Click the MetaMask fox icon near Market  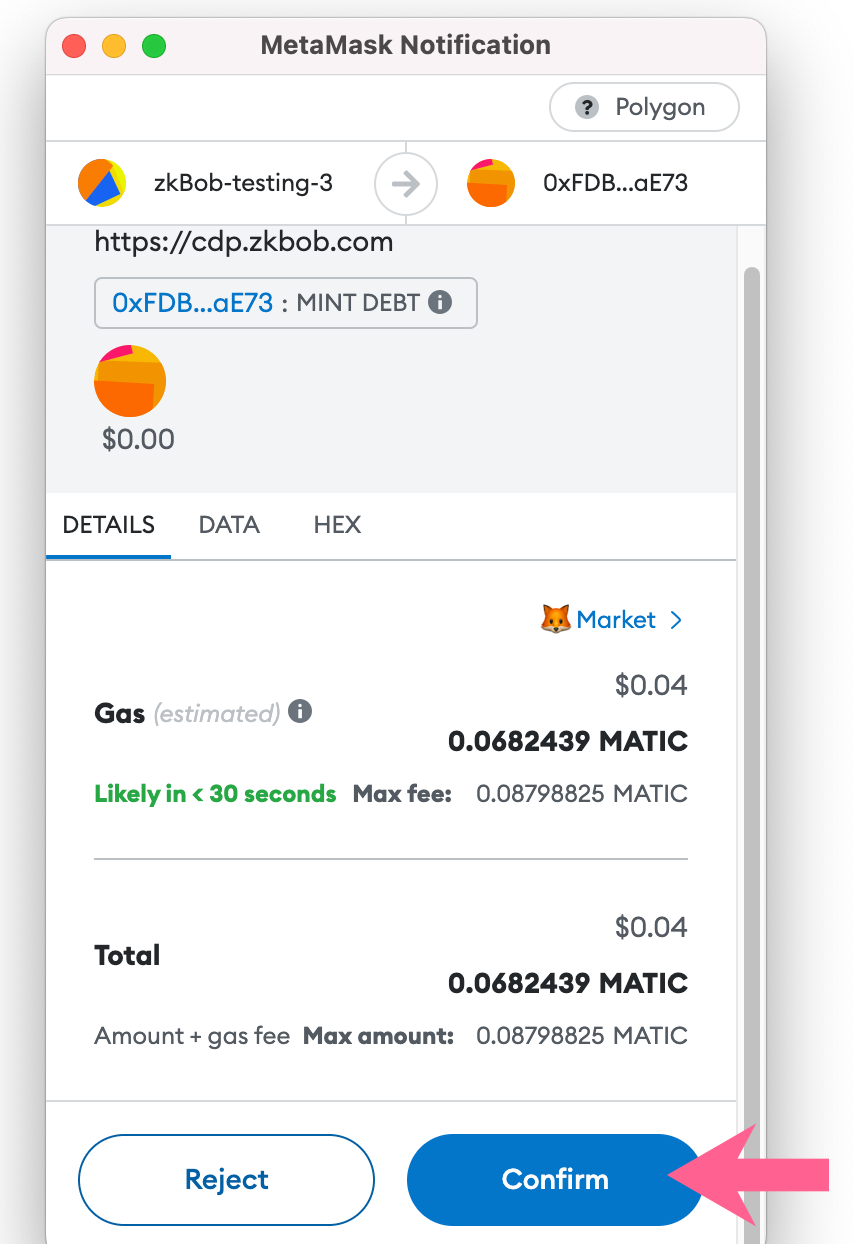point(555,620)
